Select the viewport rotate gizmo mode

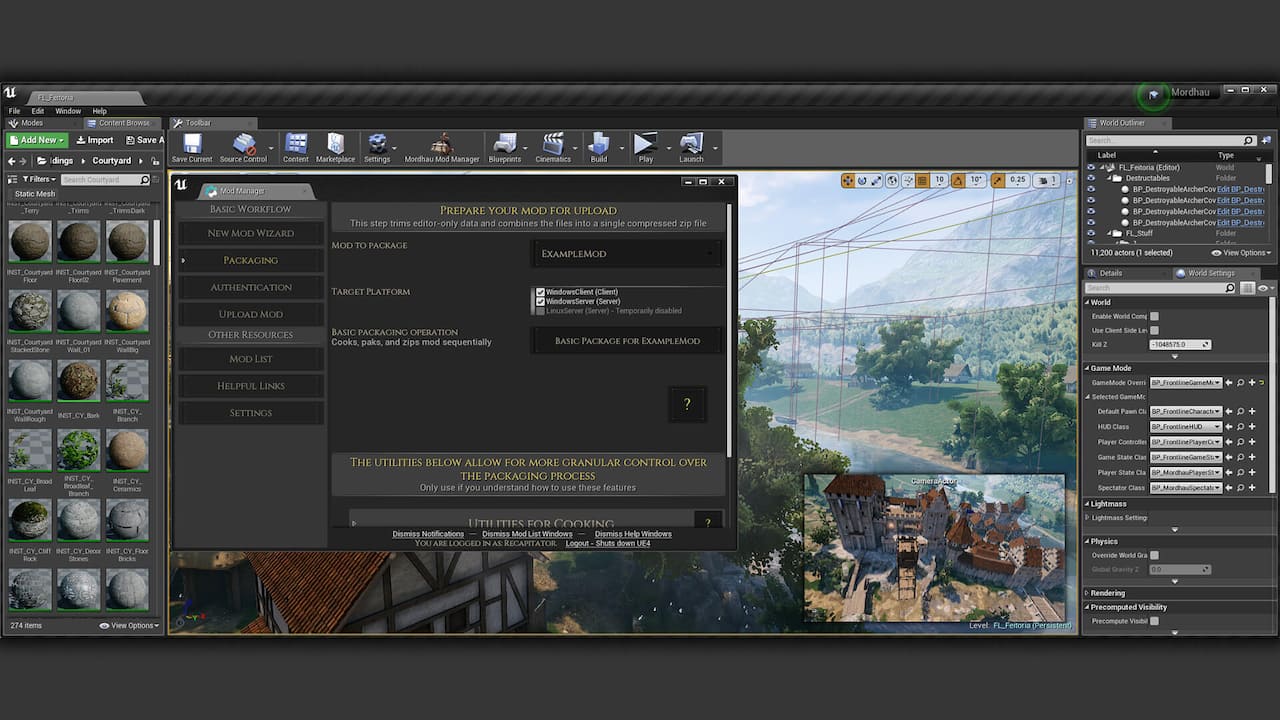(862, 180)
